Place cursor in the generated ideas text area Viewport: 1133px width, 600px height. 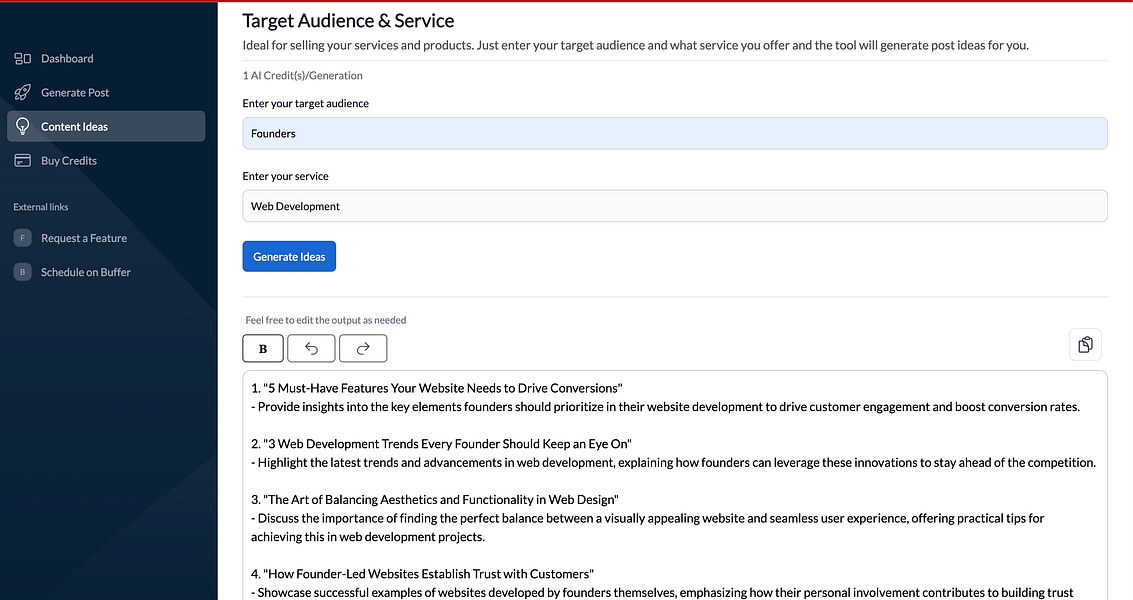coord(674,480)
